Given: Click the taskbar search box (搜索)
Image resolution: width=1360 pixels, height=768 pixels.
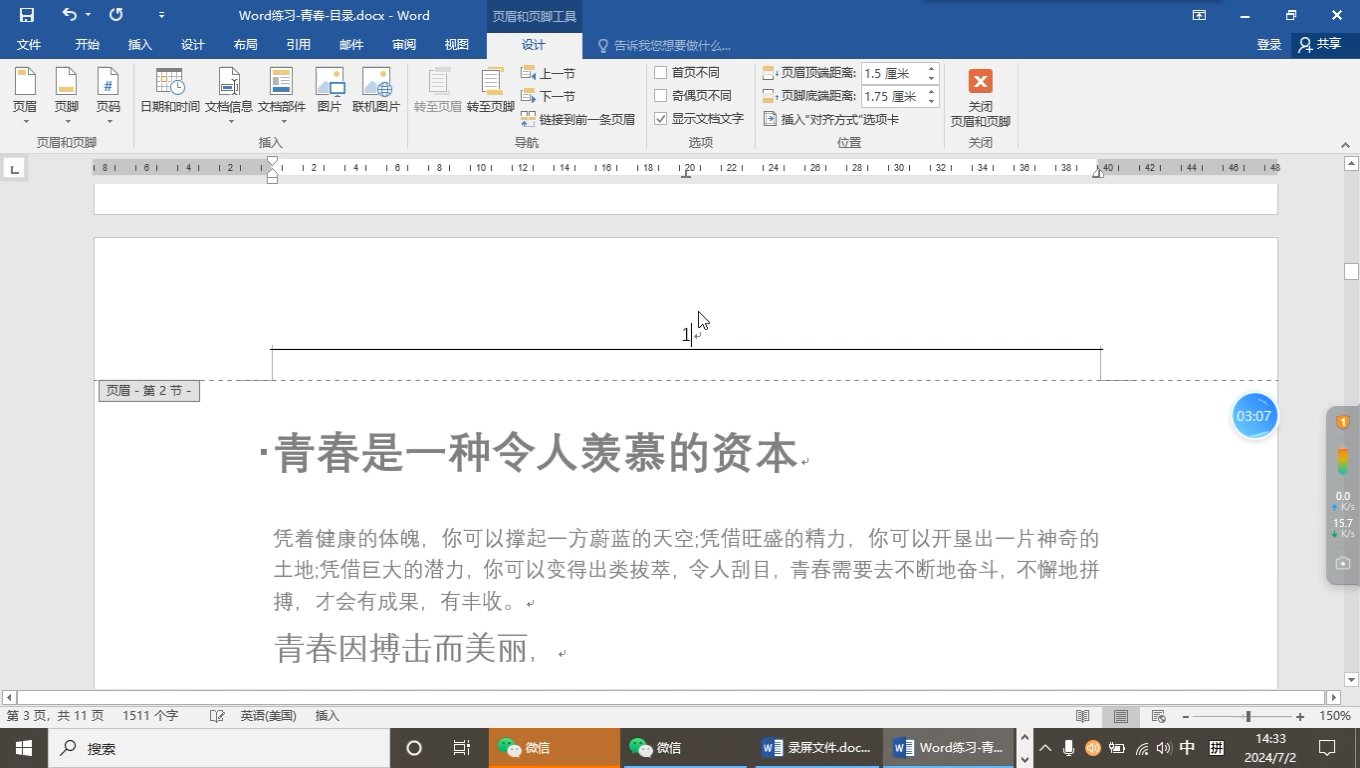Looking at the screenshot, I should 219,748.
